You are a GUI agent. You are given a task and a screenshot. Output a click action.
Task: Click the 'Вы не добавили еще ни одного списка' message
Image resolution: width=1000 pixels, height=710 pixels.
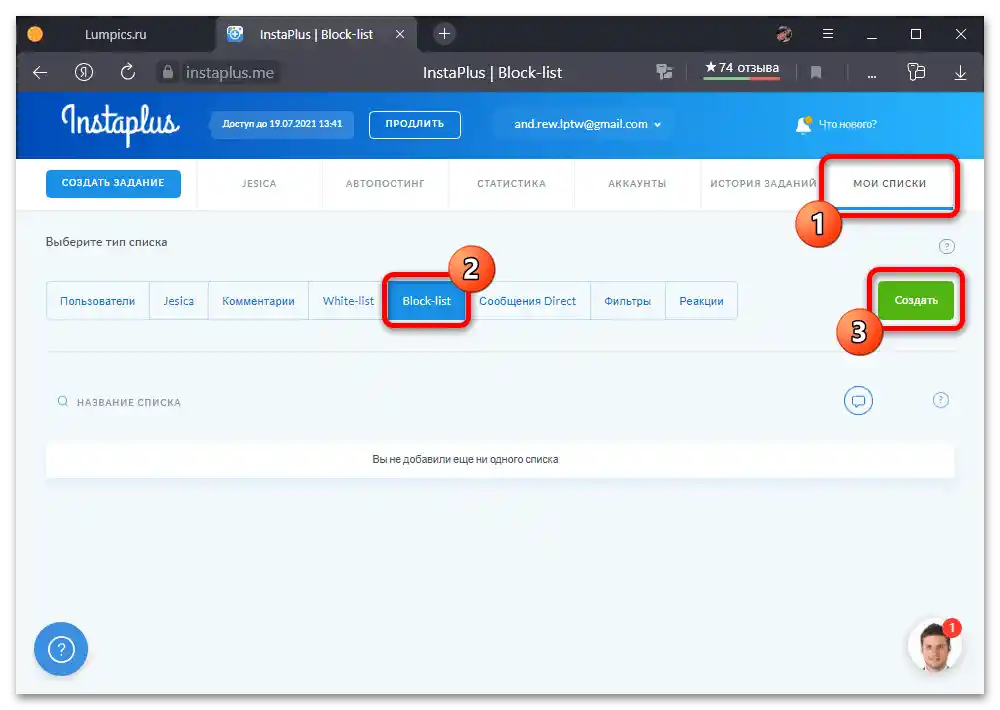coord(465,459)
